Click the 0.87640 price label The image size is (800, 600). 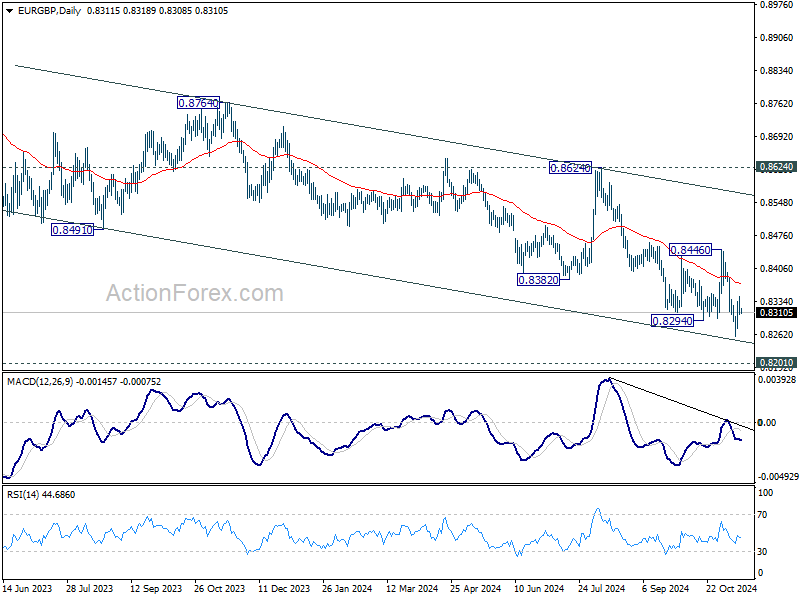pyautogui.click(x=198, y=103)
